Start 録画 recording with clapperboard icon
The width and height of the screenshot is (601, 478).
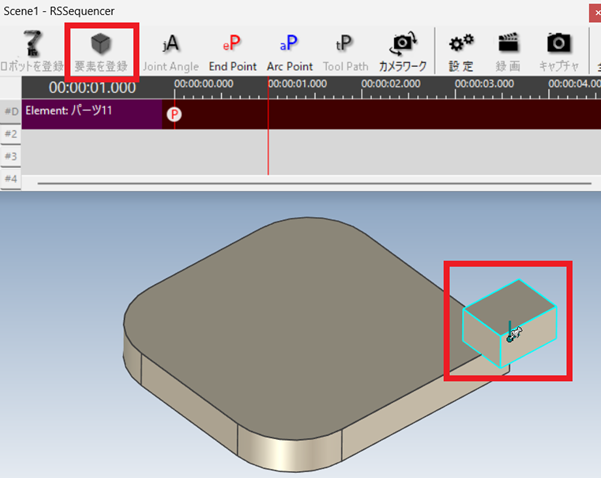[x=508, y=50]
